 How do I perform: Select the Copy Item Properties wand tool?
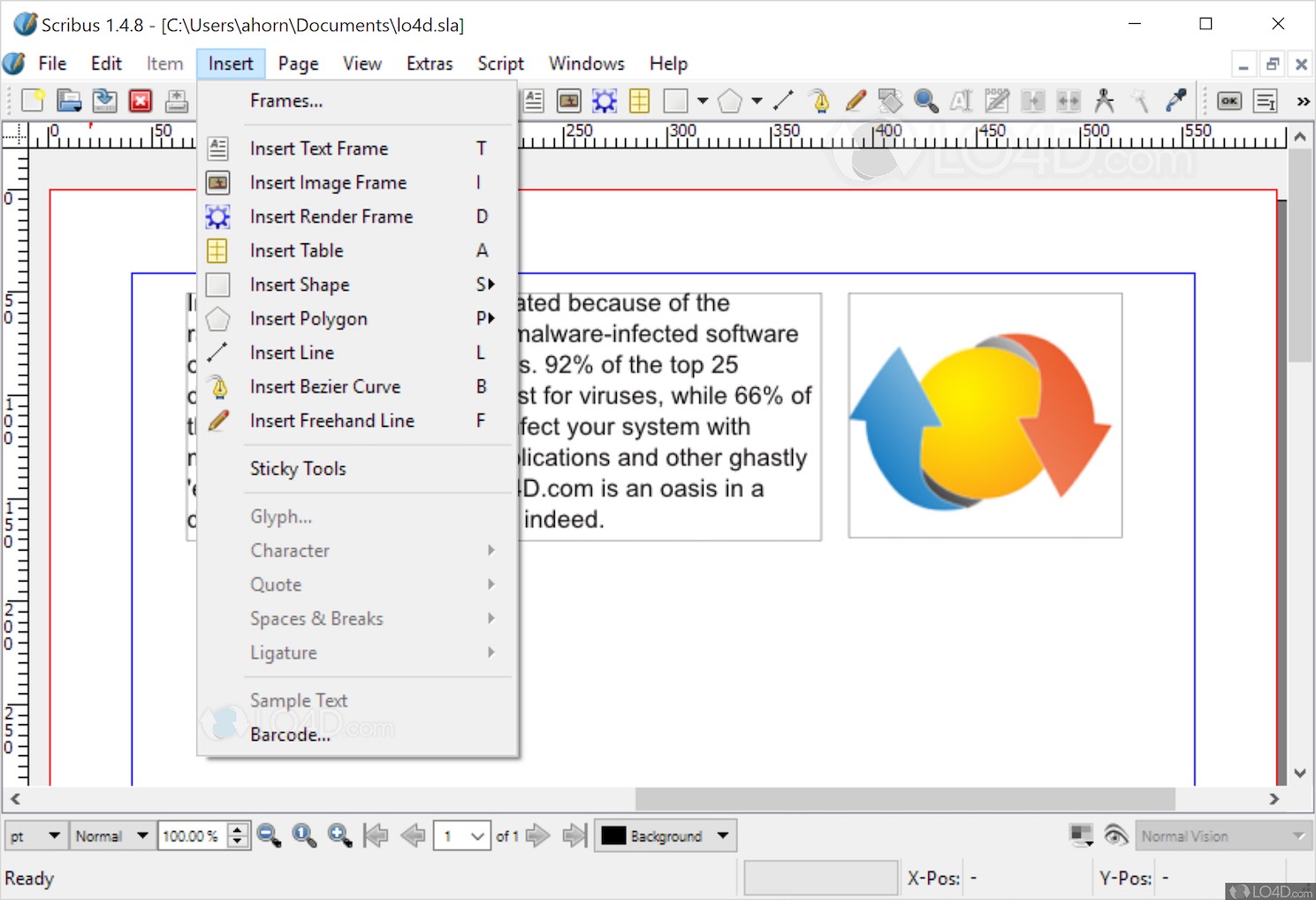pyautogui.click(x=1140, y=101)
